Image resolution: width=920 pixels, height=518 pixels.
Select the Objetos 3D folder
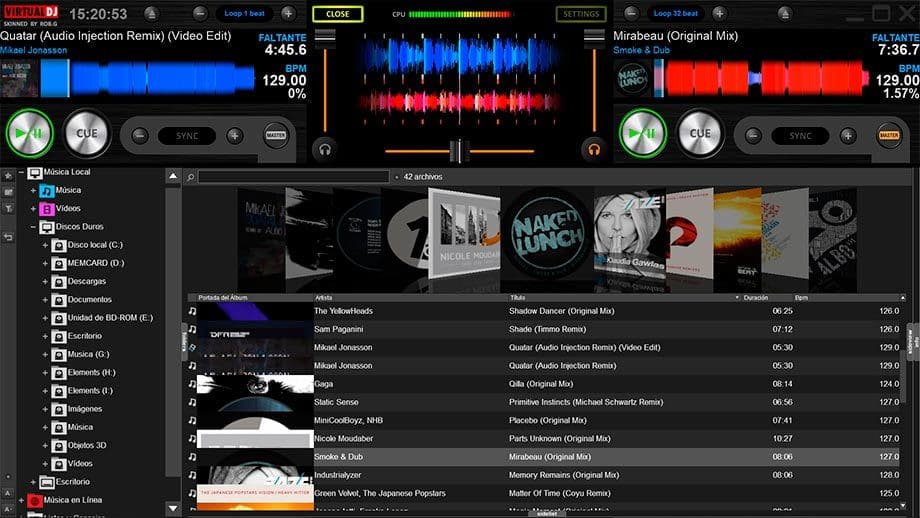coord(87,445)
